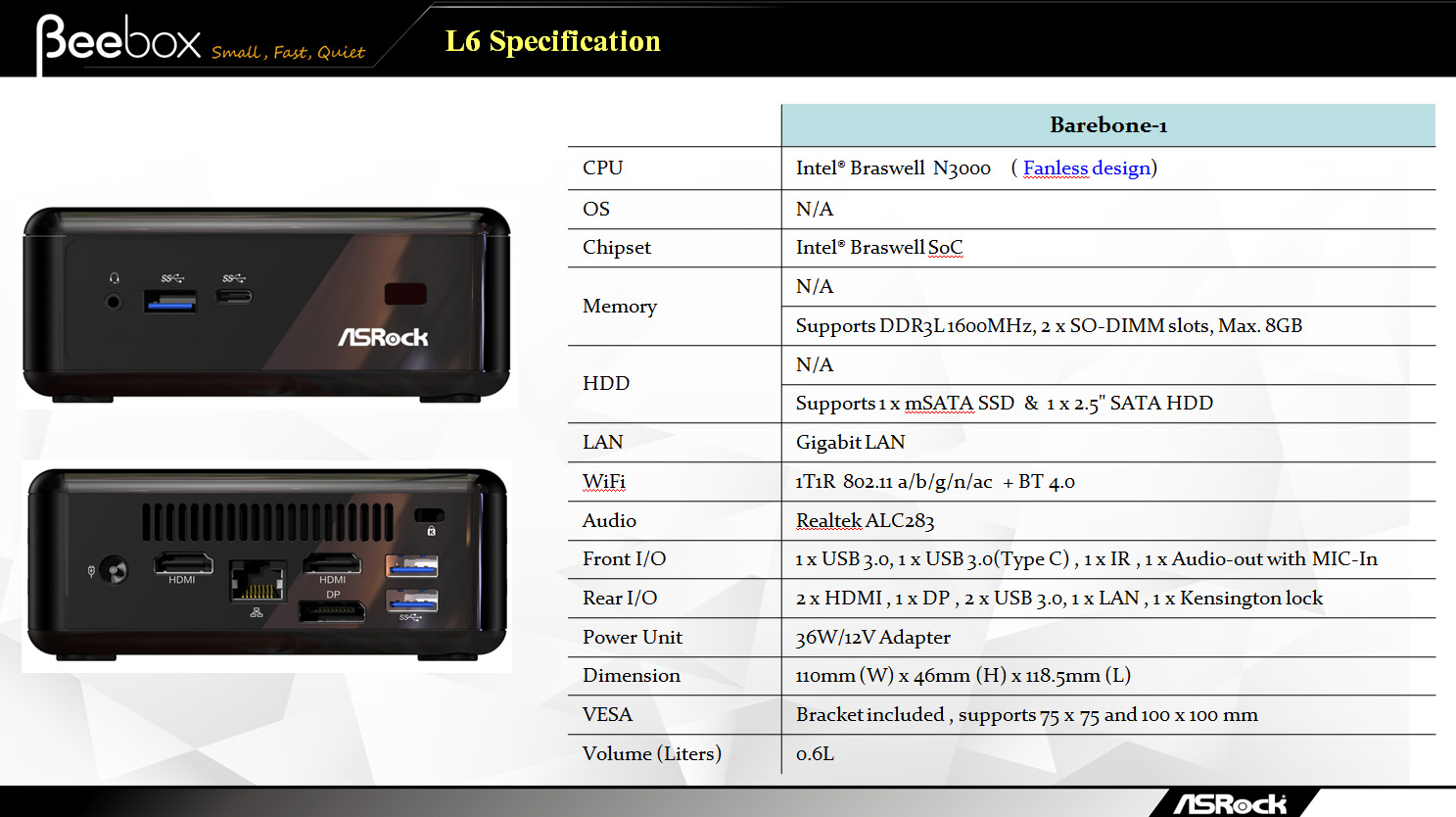Click the CPU row label
The width and height of the screenshot is (1456, 817).
click(602, 168)
